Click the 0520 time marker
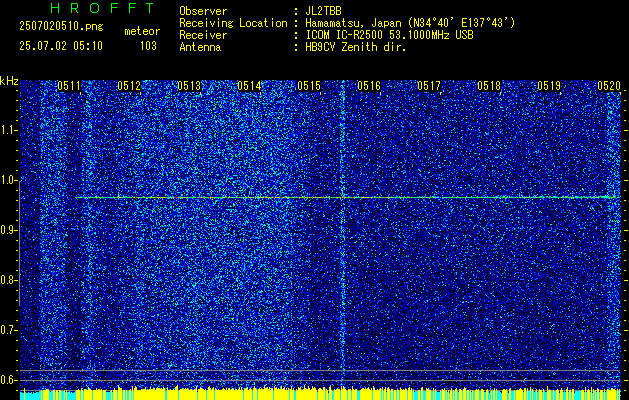The image size is (629, 400). click(609, 85)
